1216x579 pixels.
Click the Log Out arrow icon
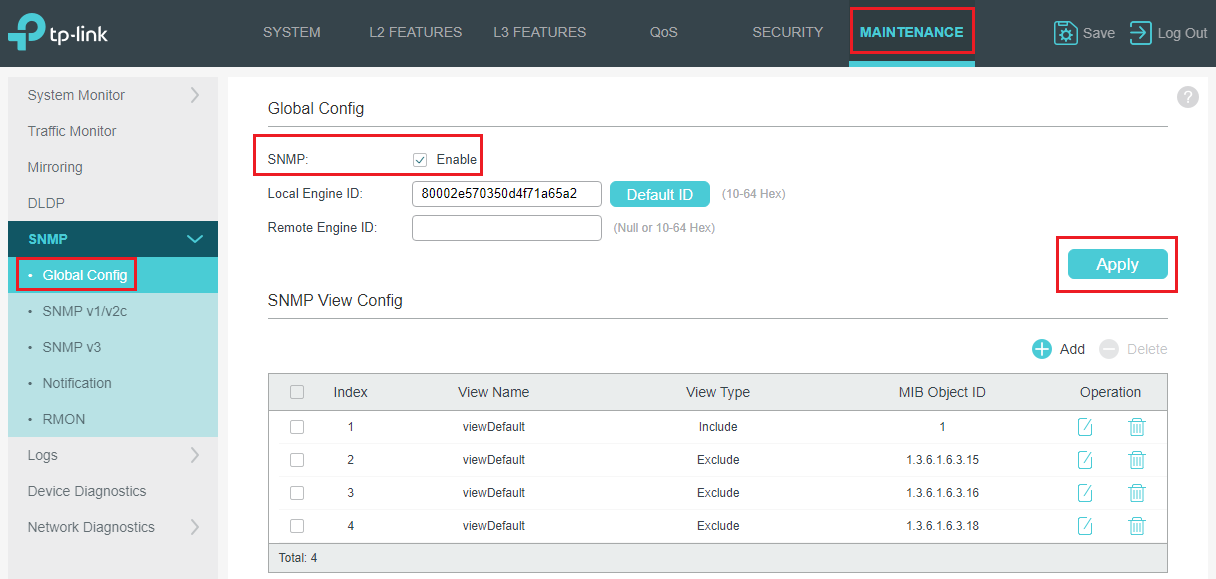click(x=1140, y=33)
